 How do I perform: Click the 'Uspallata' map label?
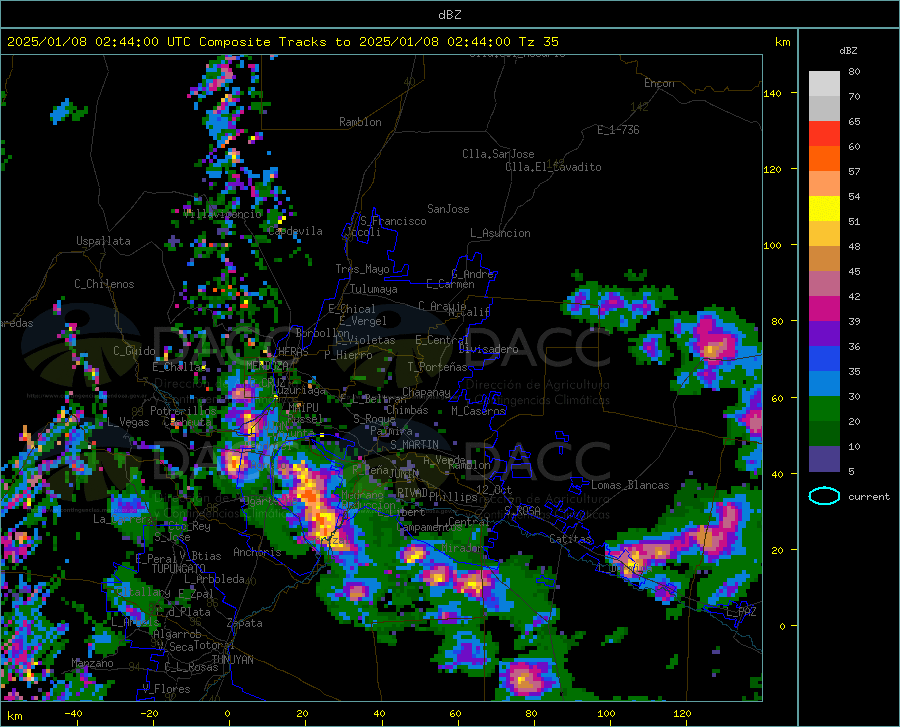tap(103, 241)
